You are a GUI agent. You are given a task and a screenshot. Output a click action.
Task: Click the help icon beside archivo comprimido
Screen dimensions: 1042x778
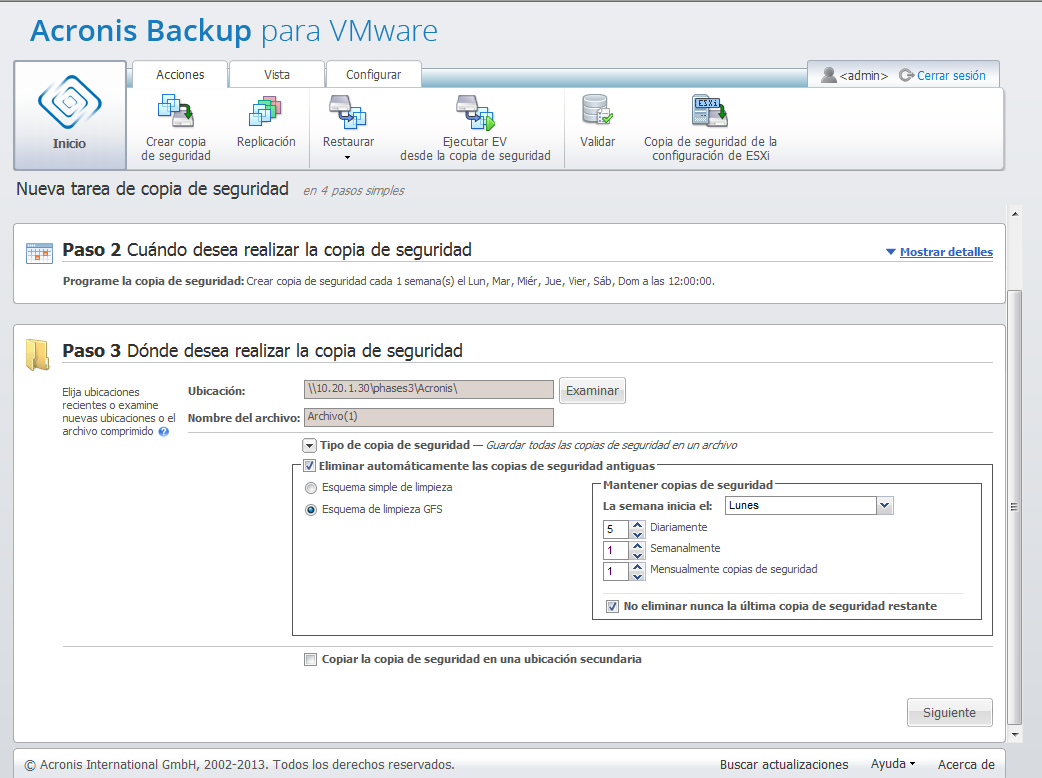tap(163, 432)
